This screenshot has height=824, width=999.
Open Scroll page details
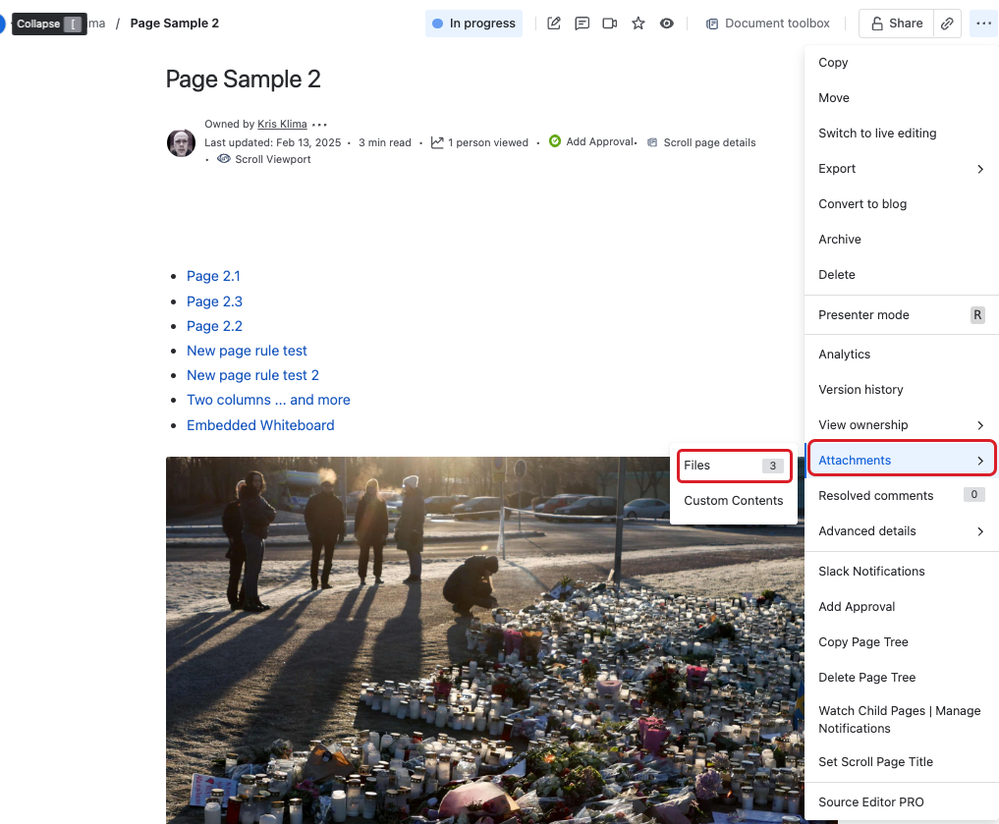710,142
